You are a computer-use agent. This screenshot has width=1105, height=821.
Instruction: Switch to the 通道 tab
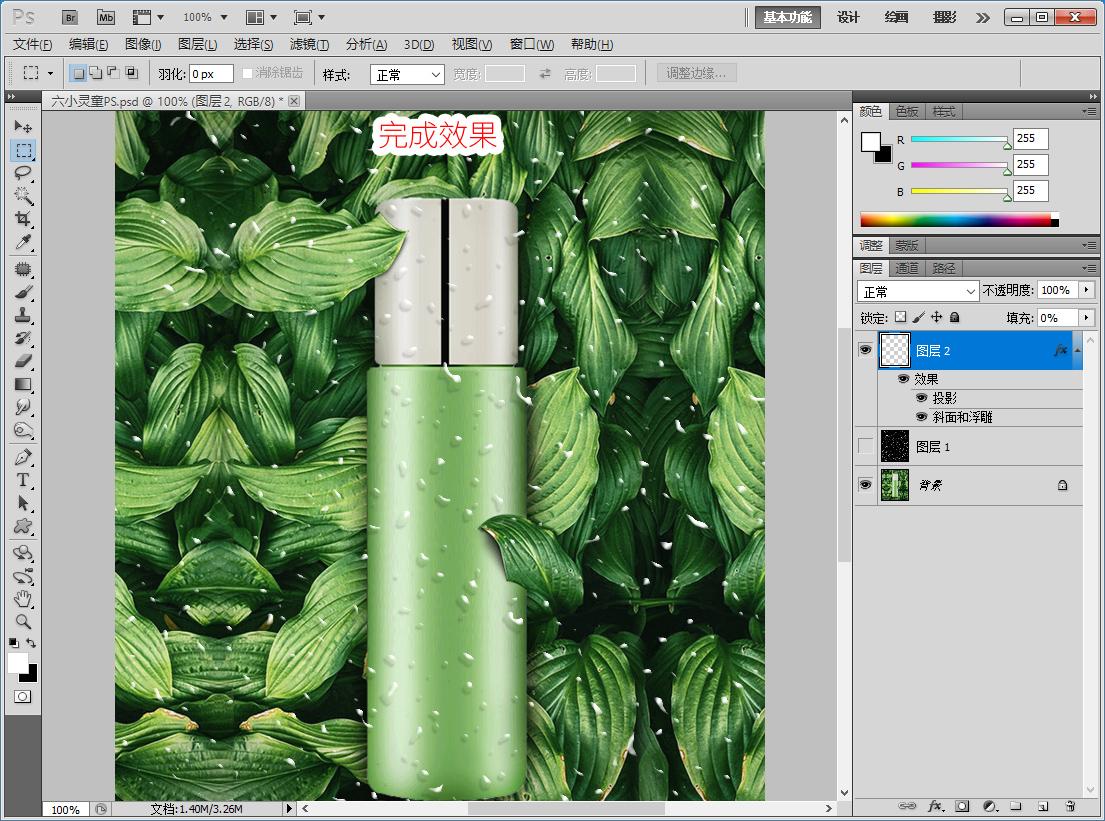(x=907, y=268)
